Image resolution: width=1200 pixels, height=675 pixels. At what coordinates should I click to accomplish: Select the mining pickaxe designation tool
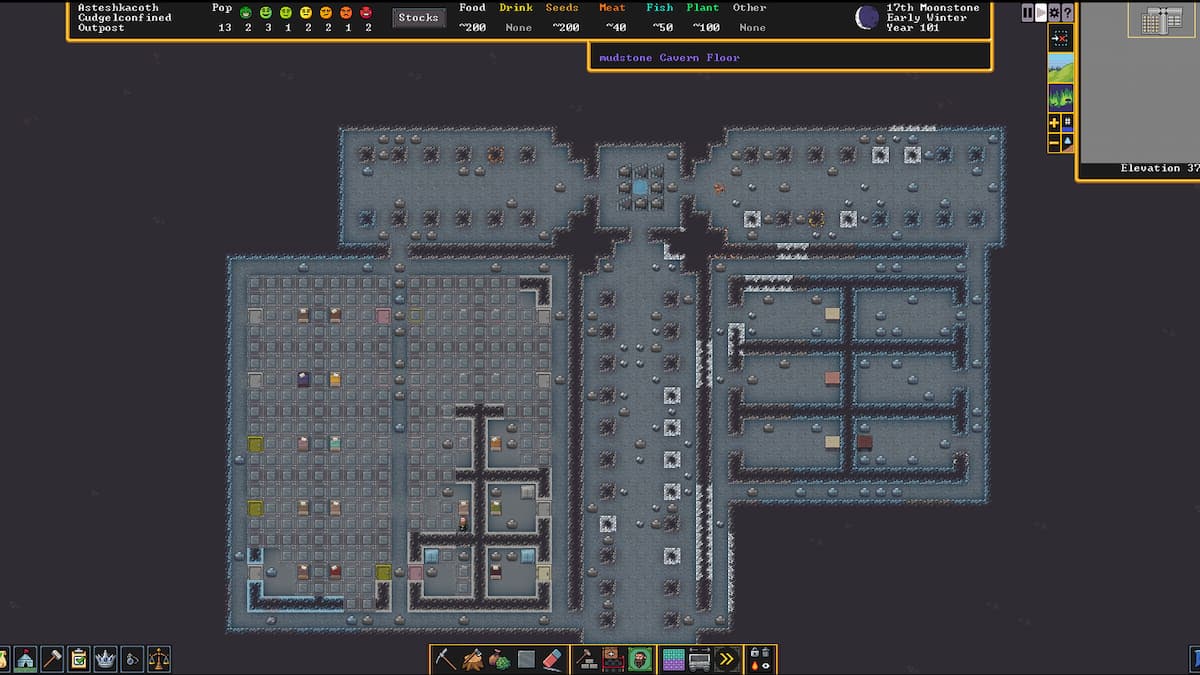click(445, 659)
